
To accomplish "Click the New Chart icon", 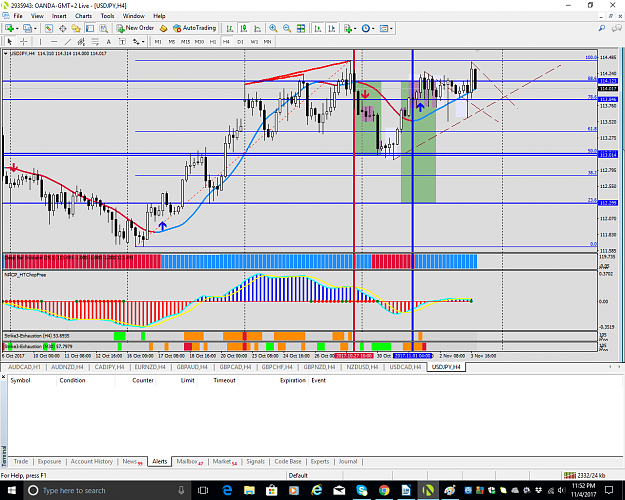I will point(9,28).
